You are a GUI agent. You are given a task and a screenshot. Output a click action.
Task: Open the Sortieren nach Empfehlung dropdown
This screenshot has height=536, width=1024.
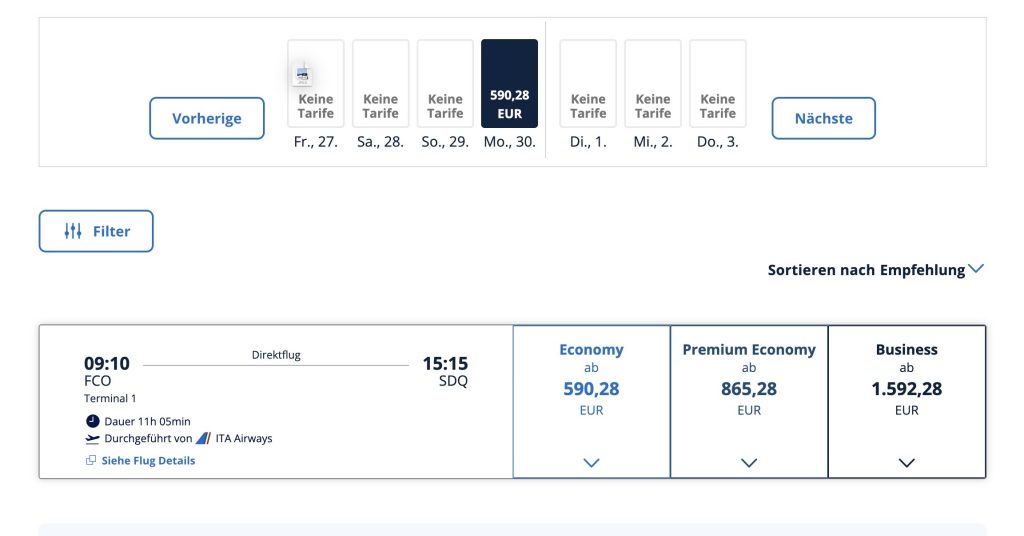(875, 270)
